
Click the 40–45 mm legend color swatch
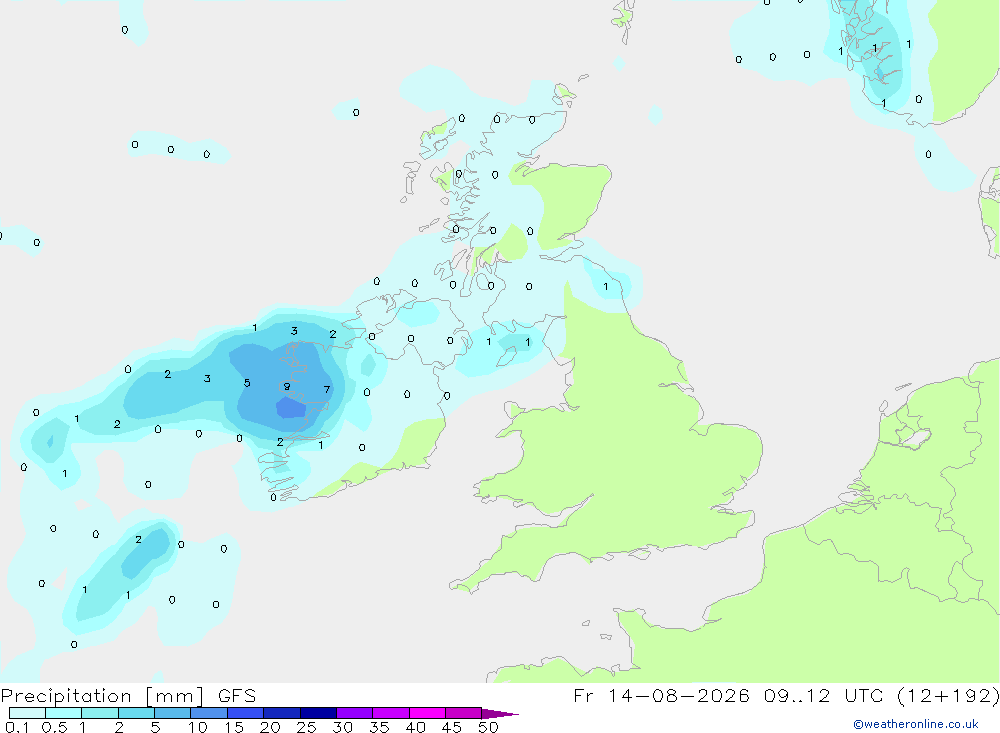(427, 713)
